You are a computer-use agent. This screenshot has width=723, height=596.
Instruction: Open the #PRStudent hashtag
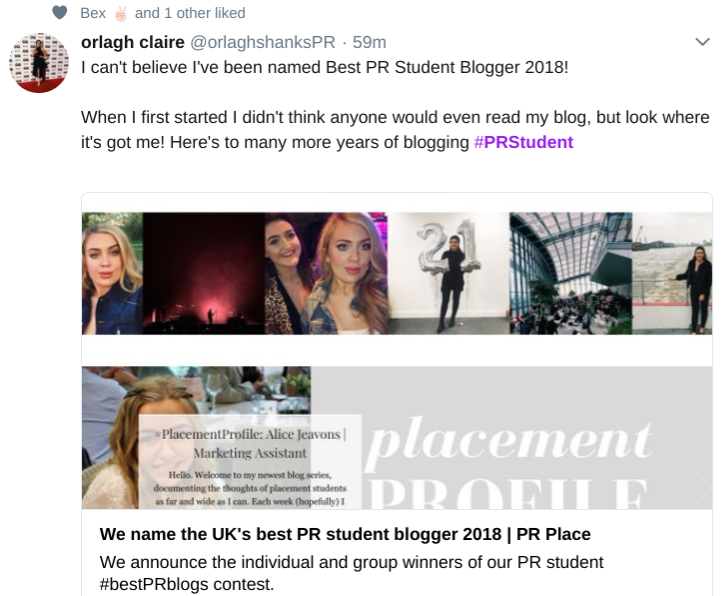pos(523,142)
